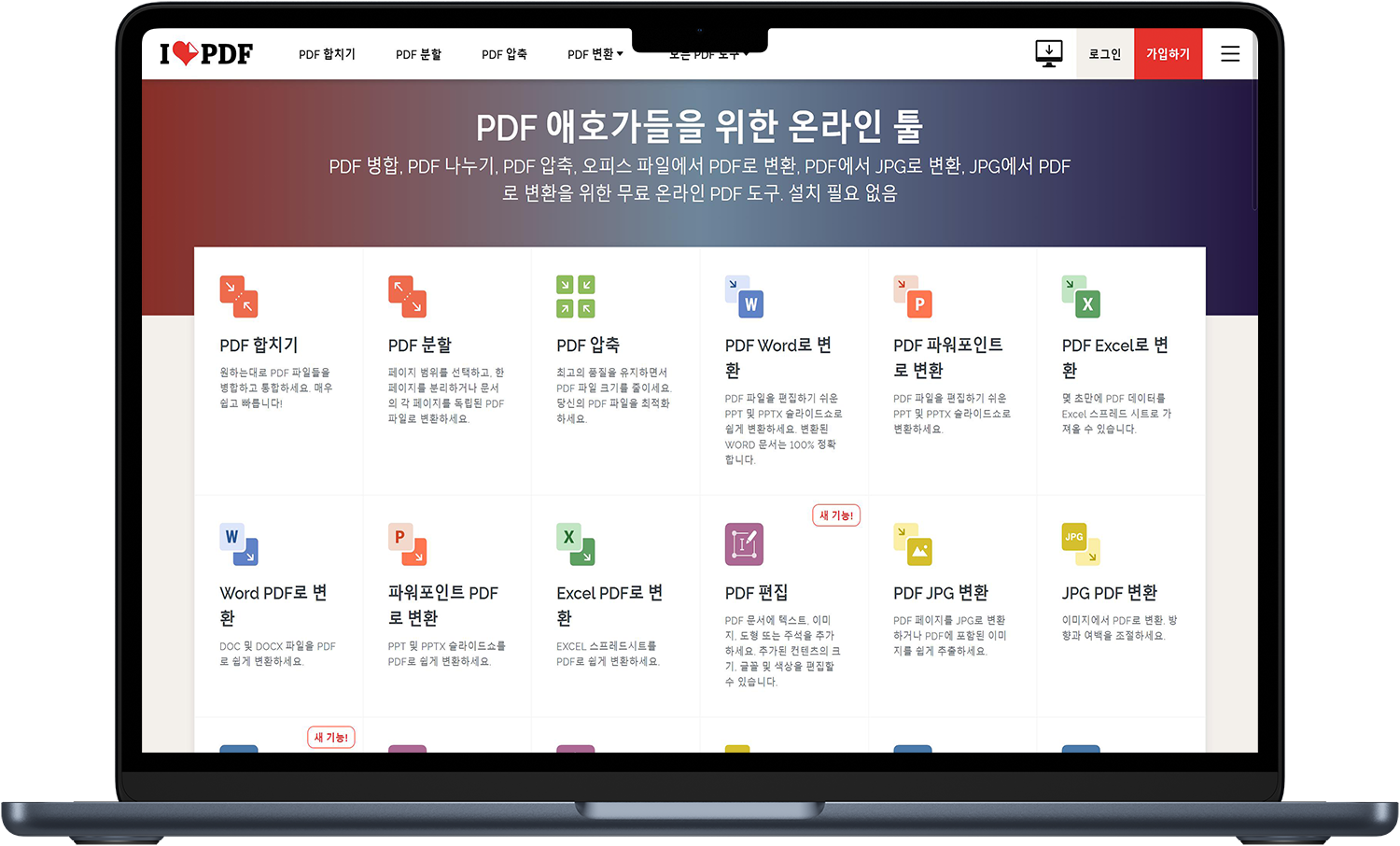Open the PDF JPG 변환 title
Viewport: 1400px width, 846px height.
coord(941,593)
